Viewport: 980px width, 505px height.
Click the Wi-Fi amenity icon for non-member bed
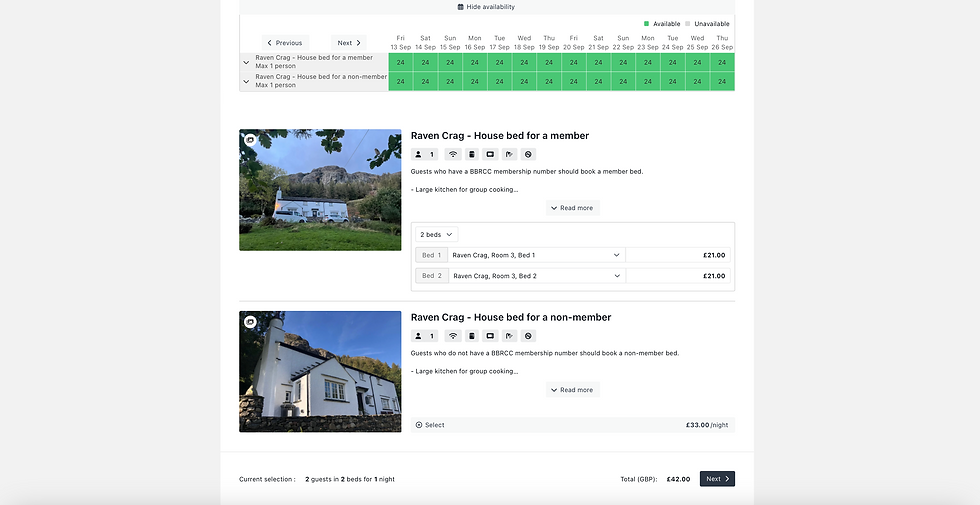tap(453, 336)
